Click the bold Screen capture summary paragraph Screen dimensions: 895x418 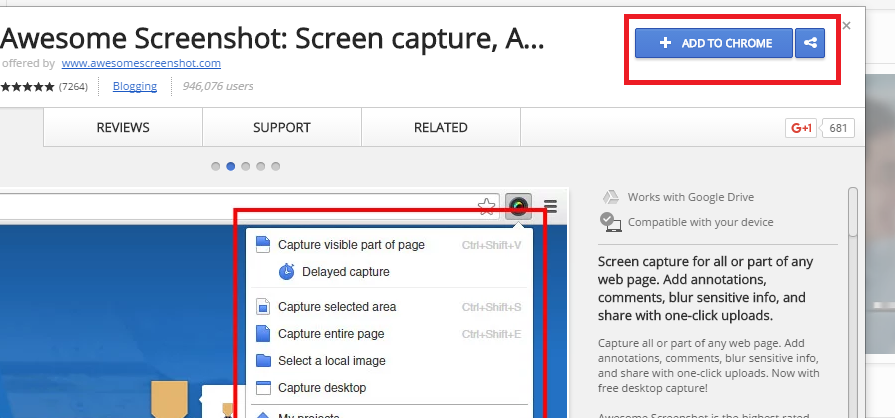(705, 289)
